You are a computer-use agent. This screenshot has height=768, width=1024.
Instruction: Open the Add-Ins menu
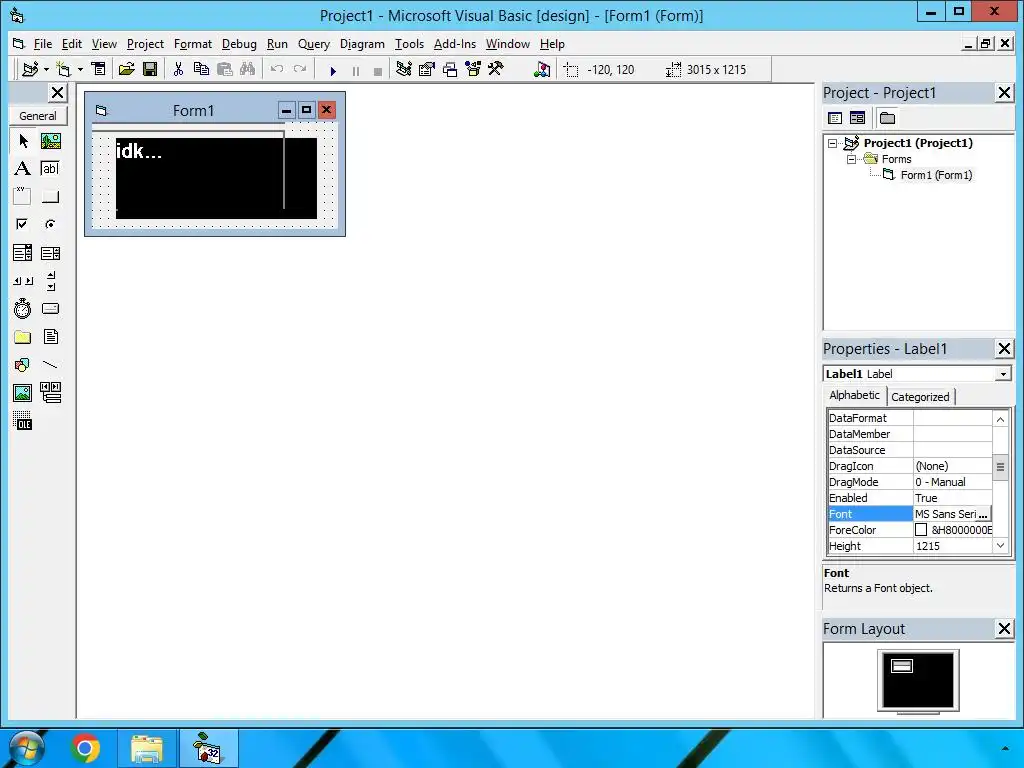[455, 44]
